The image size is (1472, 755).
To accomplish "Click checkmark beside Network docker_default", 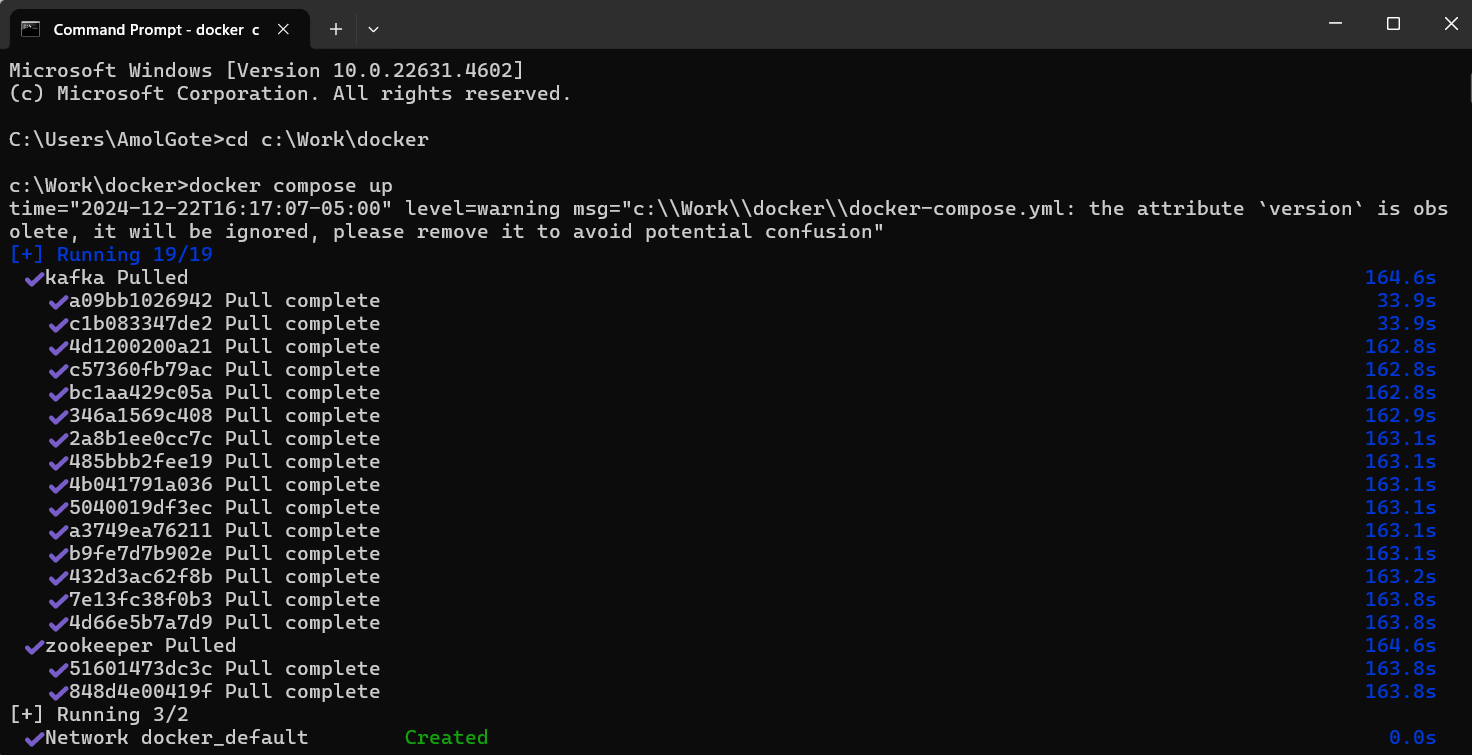I will pyautogui.click(x=34, y=738).
